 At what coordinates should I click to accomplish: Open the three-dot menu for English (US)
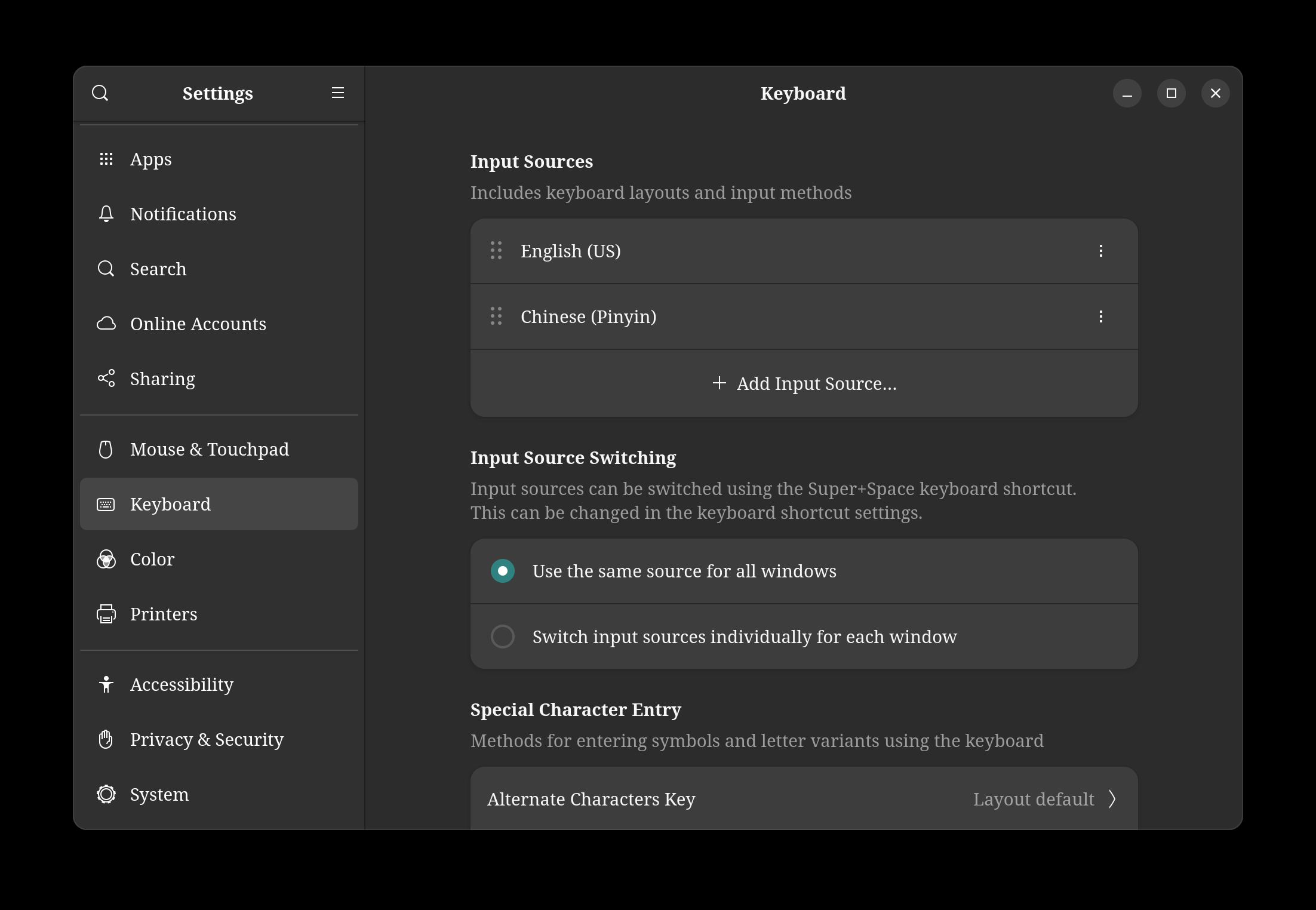click(x=1100, y=251)
